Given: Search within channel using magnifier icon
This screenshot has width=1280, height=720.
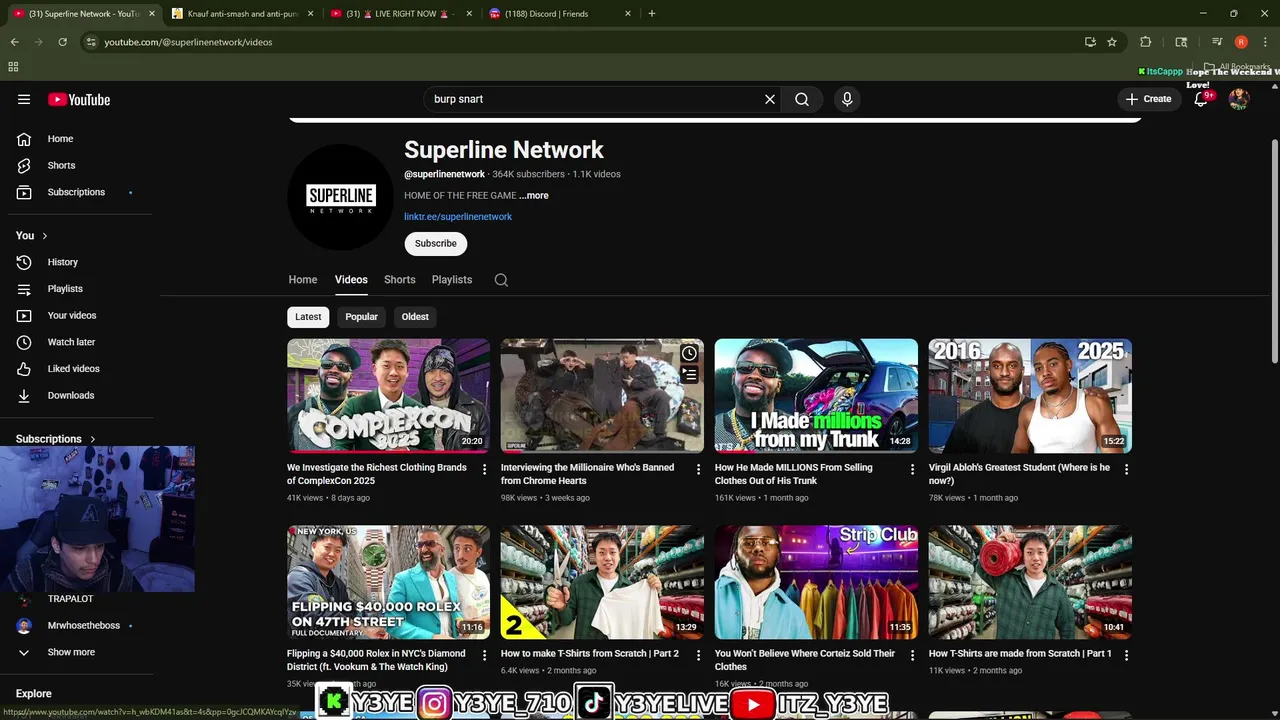Looking at the screenshot, I should pyautogui.click(x=501, y=280).
